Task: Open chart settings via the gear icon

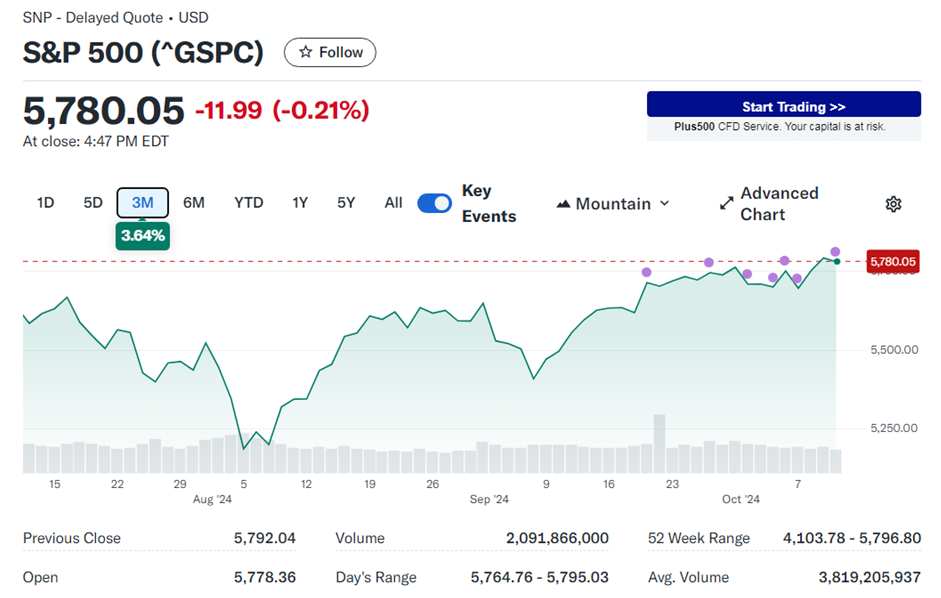Action: pos(893,203)
